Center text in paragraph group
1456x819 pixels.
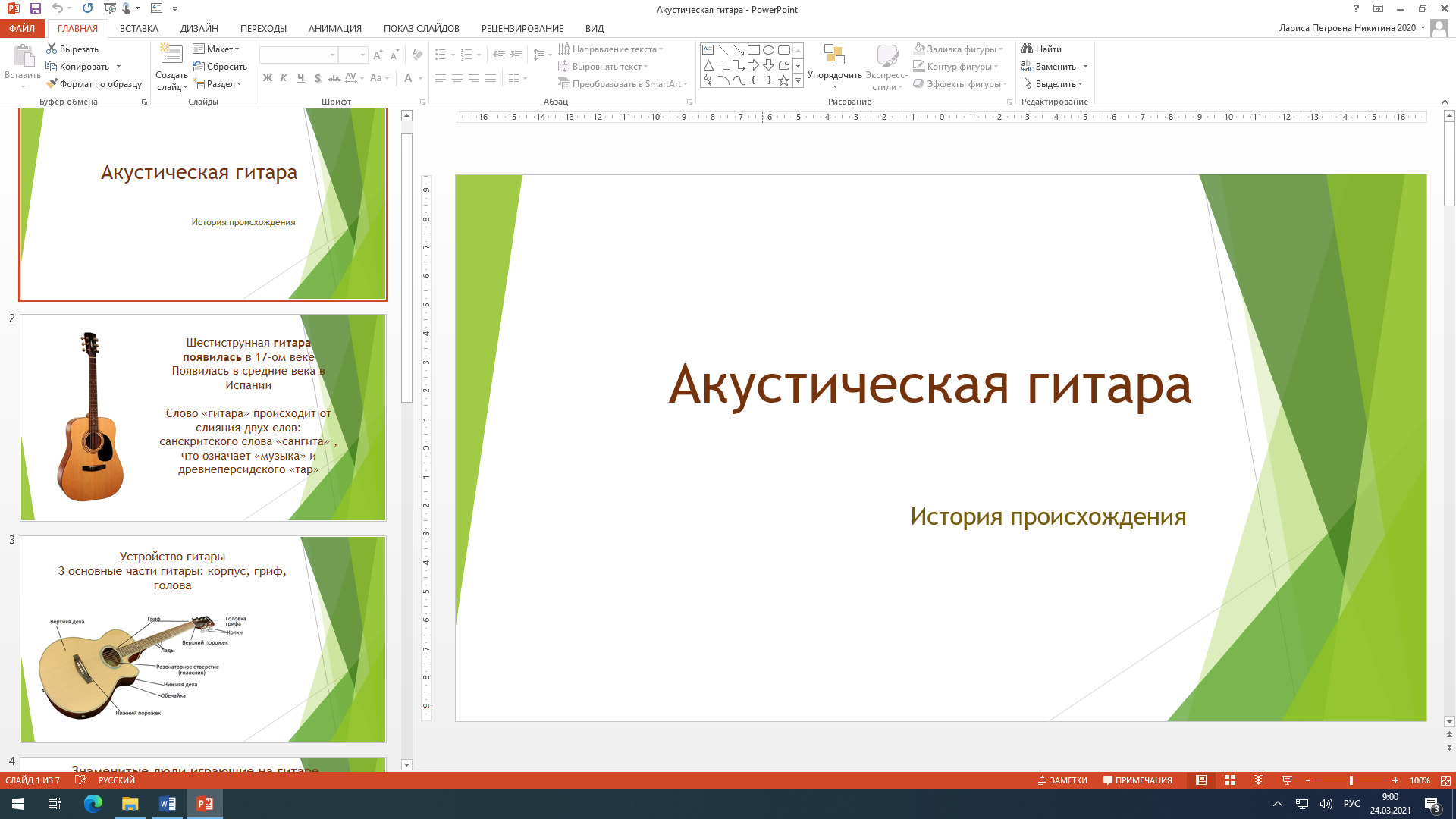(x=457, y=78)
